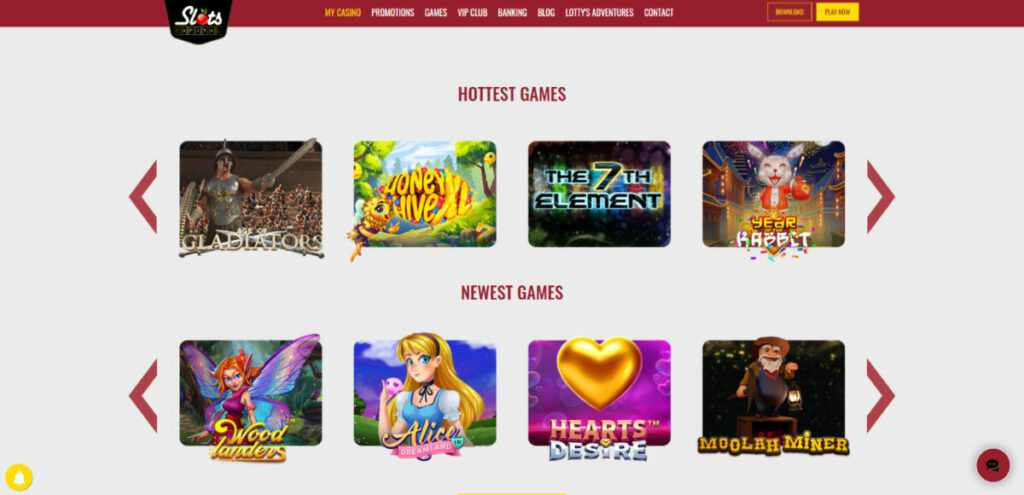Open the VIP Club page

click(x=472, y=12)
